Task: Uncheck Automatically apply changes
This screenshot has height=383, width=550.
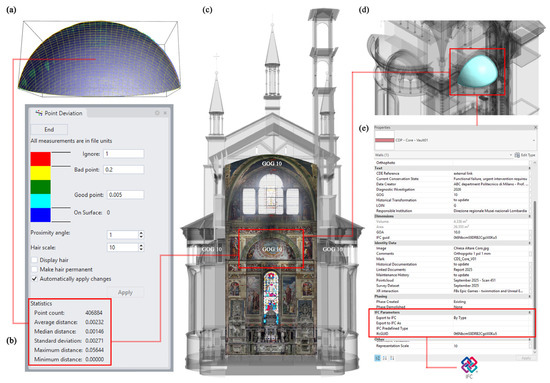Action: coord(34,279)
